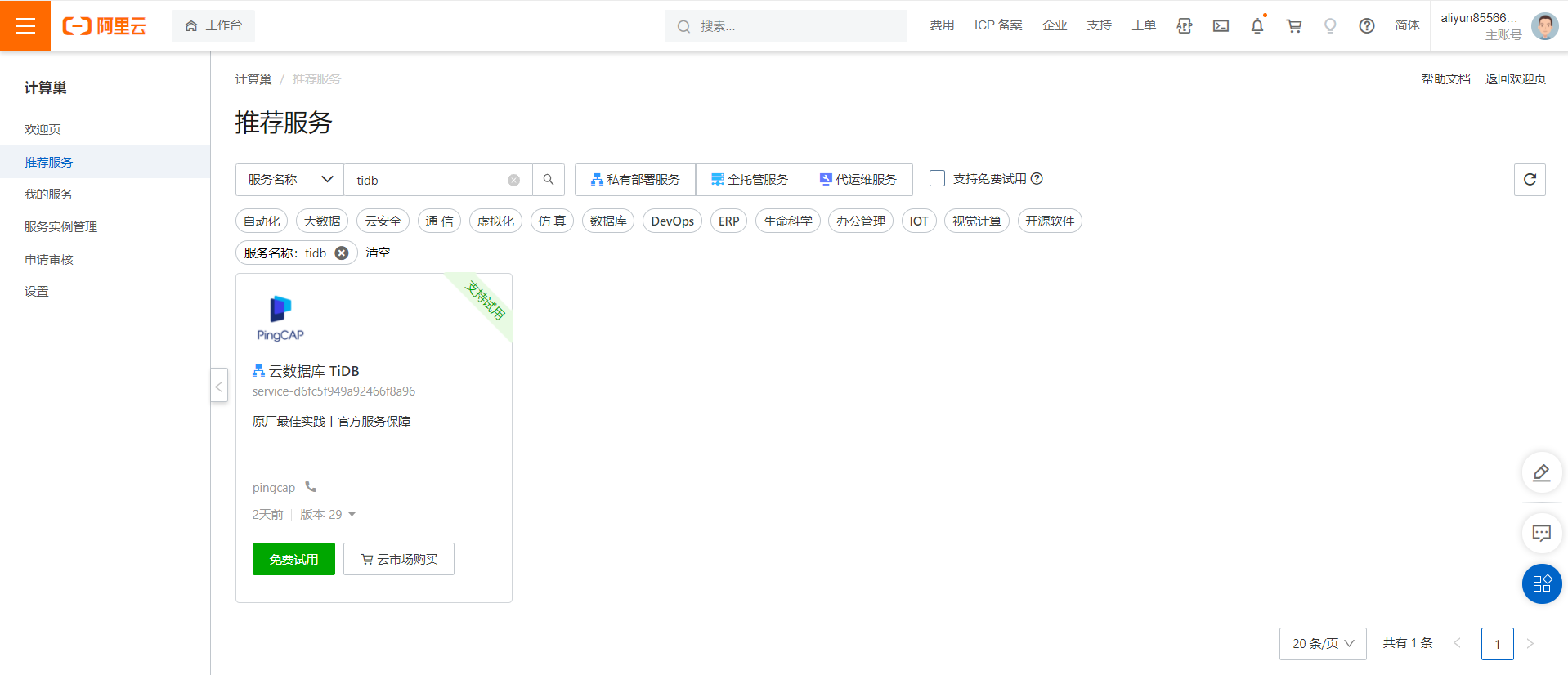Viewport: 1568px width, 675px height.
Task: Open 申请审核 in the sidebar
Action: click(x=48, y=259)
